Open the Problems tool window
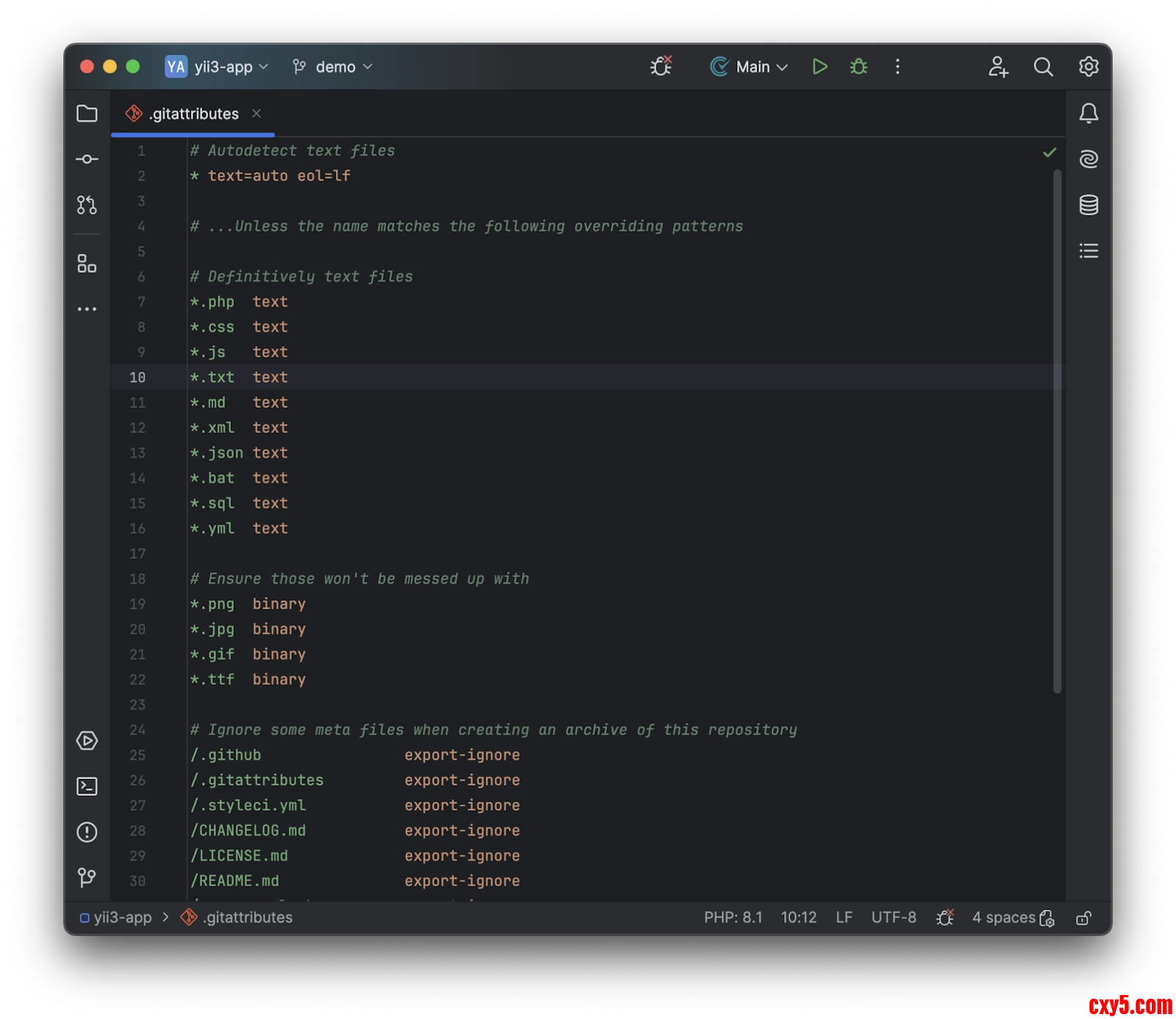Viewport: 1176px width, 1020px height. pyautogui.click(x=87, y=832)
